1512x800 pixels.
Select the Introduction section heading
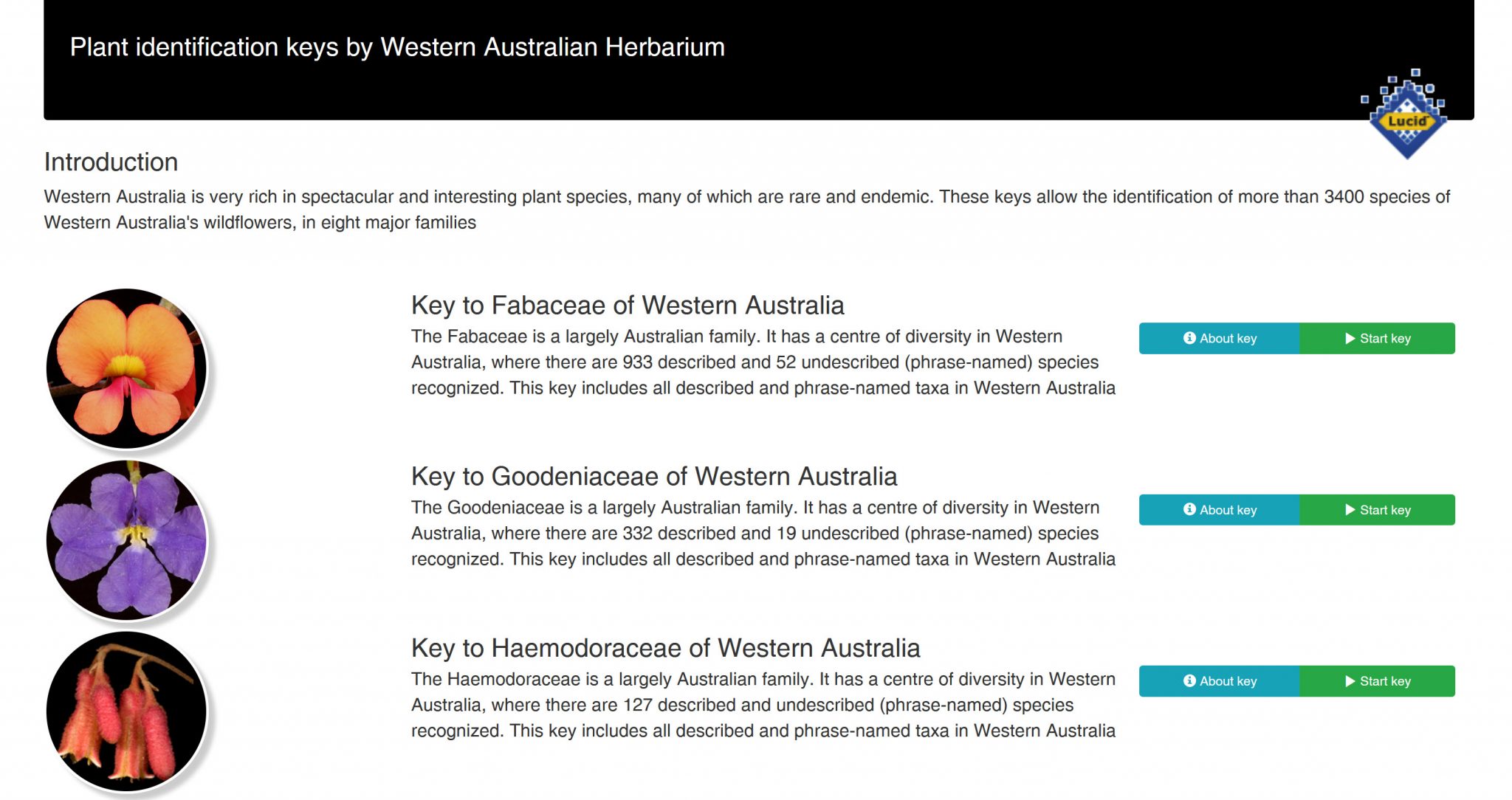pos(111,162)
